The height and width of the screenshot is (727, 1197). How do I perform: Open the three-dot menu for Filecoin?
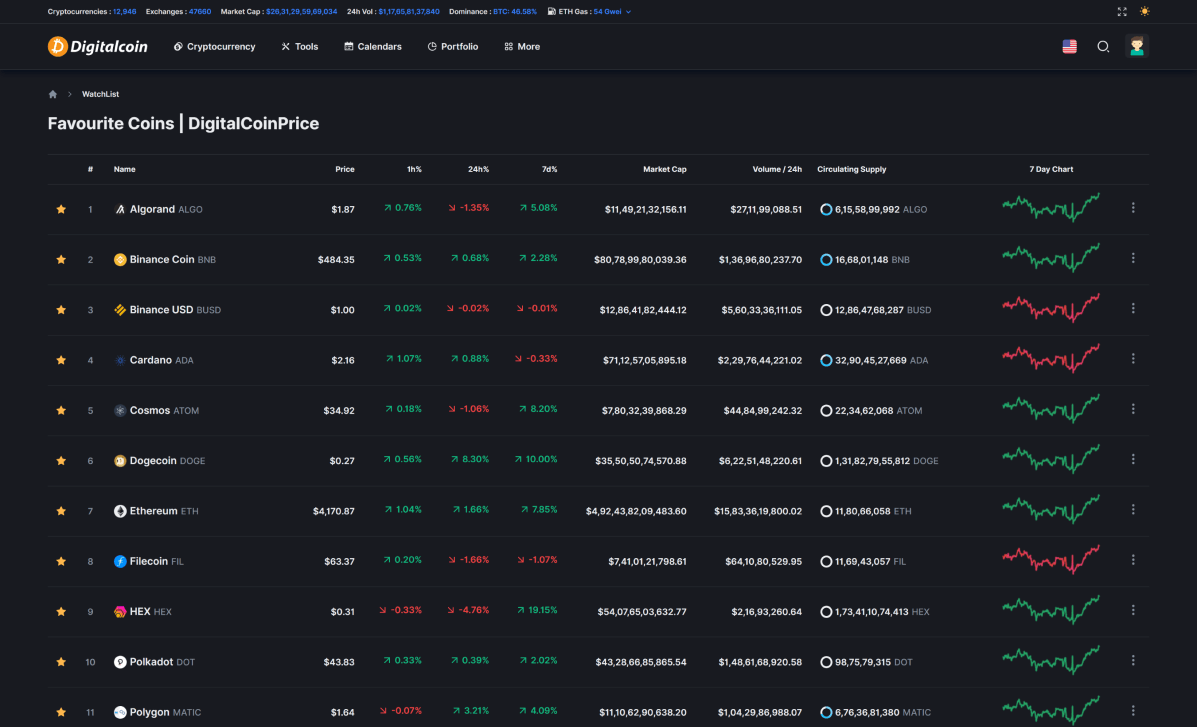1133,560
